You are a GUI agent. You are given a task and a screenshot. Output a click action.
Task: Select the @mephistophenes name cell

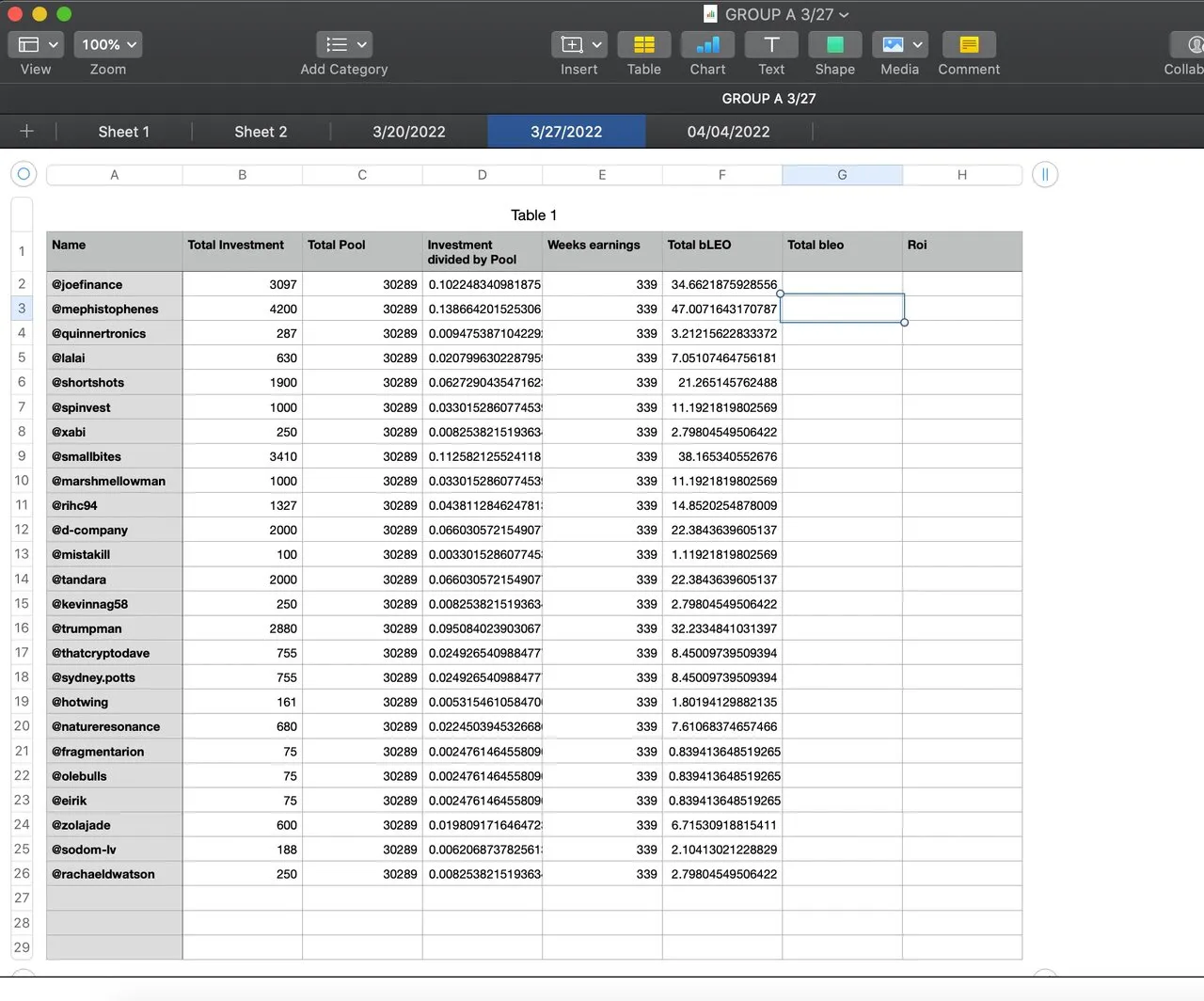point(115,309)
